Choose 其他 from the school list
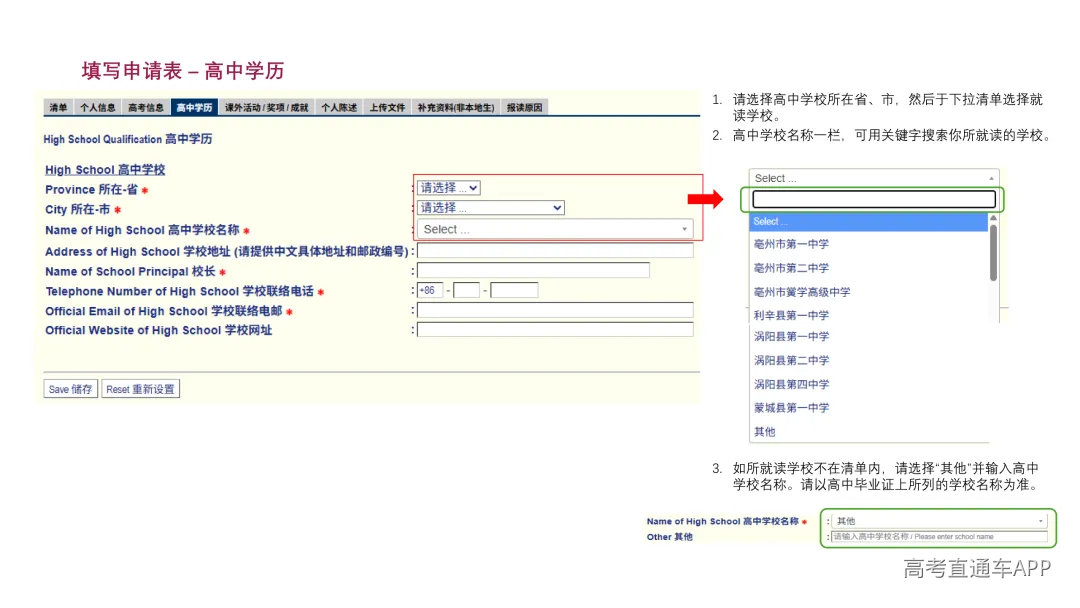Image resolution: width=1080 pixels, height=608 pixels. coord(765,432)
